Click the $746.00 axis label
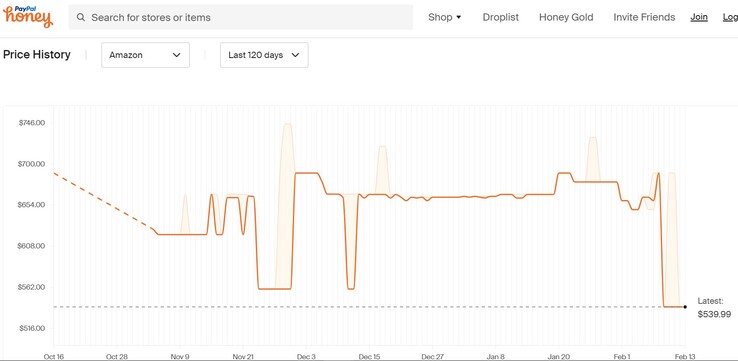The image size is (738, 361). (x=32, y=123)
